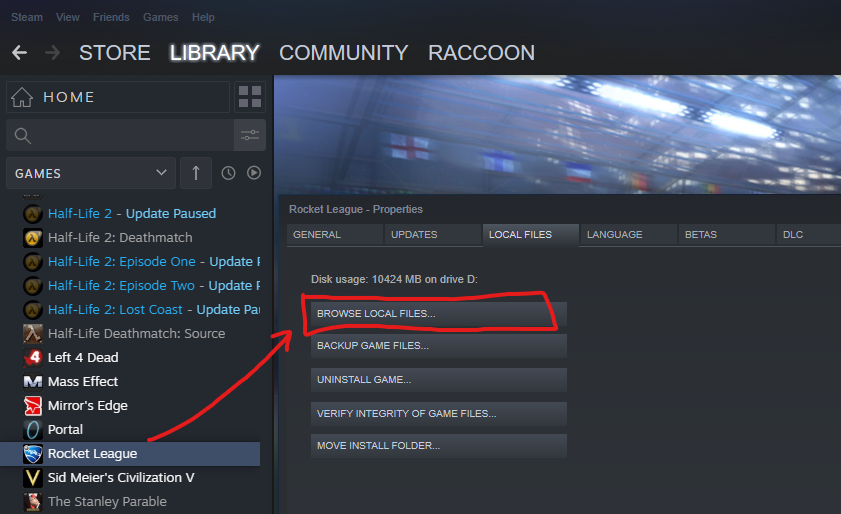The height and width of the screenshot is (514, 841).
Task: Click UNINSTALL GAME button
Action: coord(439,380)
